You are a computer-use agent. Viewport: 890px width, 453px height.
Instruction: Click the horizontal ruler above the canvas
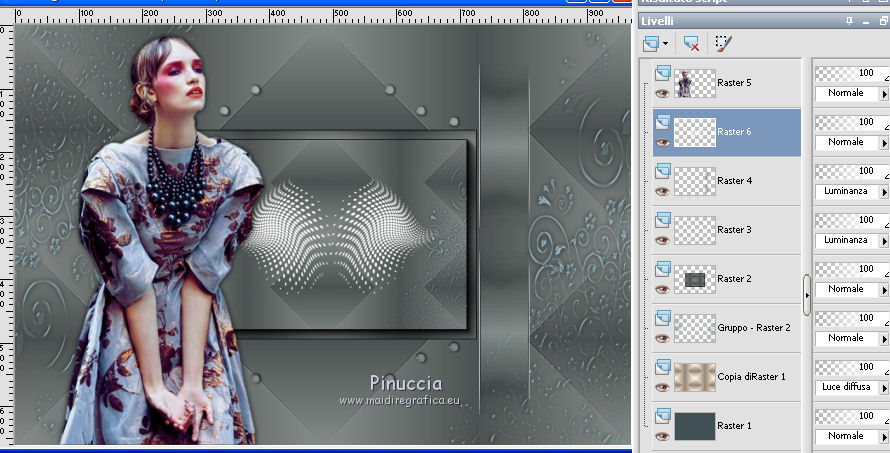tap(322, 16)
